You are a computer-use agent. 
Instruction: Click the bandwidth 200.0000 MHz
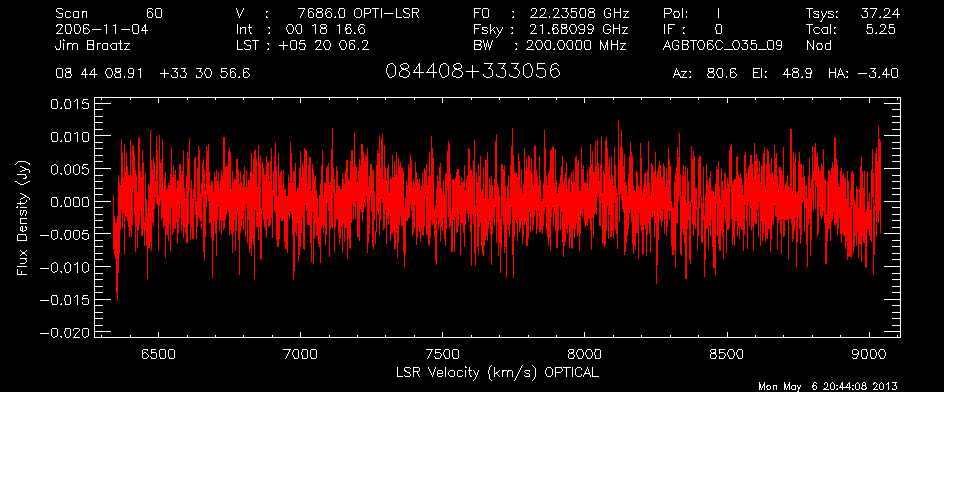pos(575,45)
